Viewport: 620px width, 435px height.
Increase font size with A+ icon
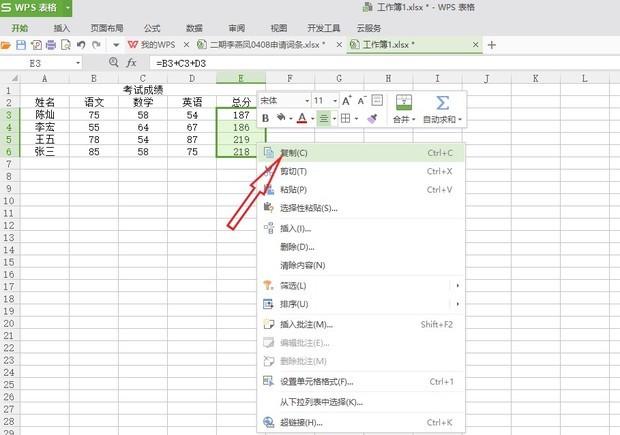coord(346,100)
